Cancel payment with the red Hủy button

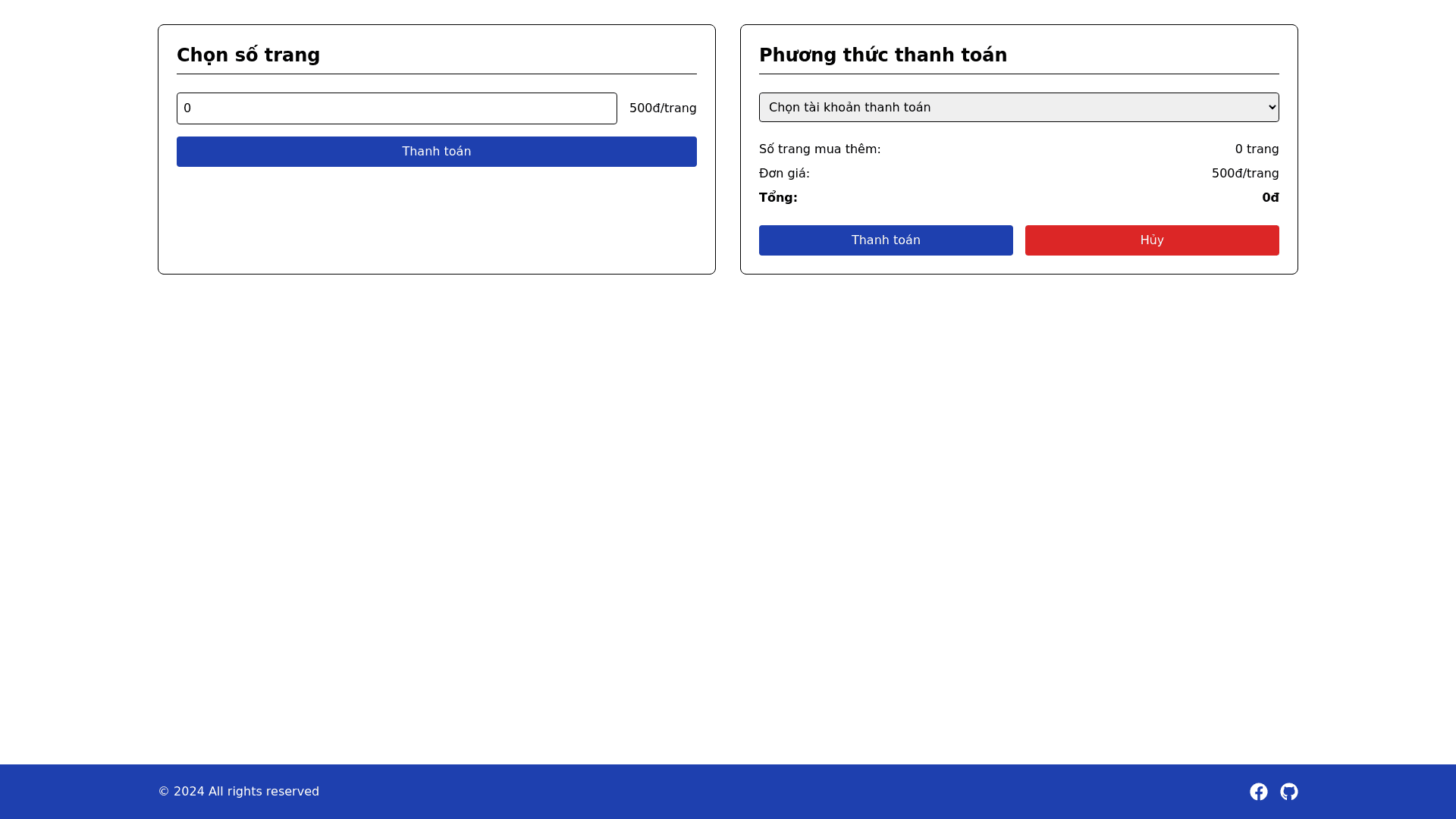click(1151, 240)
